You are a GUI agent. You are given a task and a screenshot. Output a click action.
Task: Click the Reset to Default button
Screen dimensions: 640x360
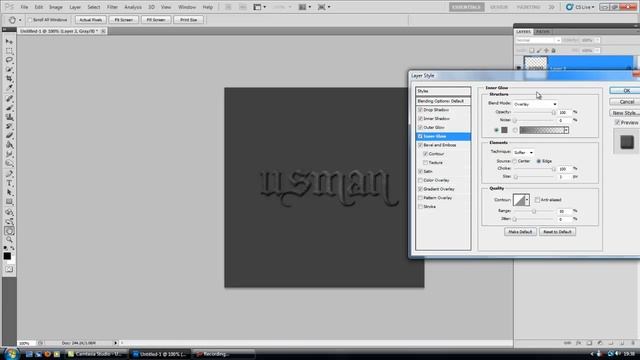tap(557, 232)
